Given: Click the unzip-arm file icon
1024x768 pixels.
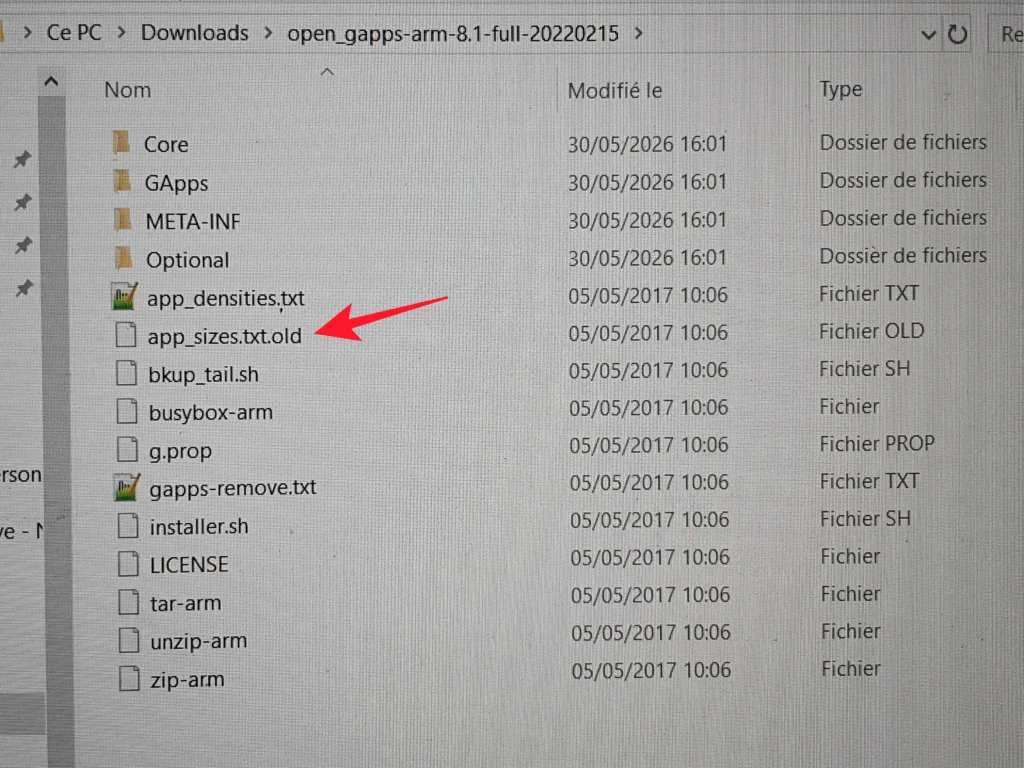Looking at the screenshot, I should click(x=129, y=640).
